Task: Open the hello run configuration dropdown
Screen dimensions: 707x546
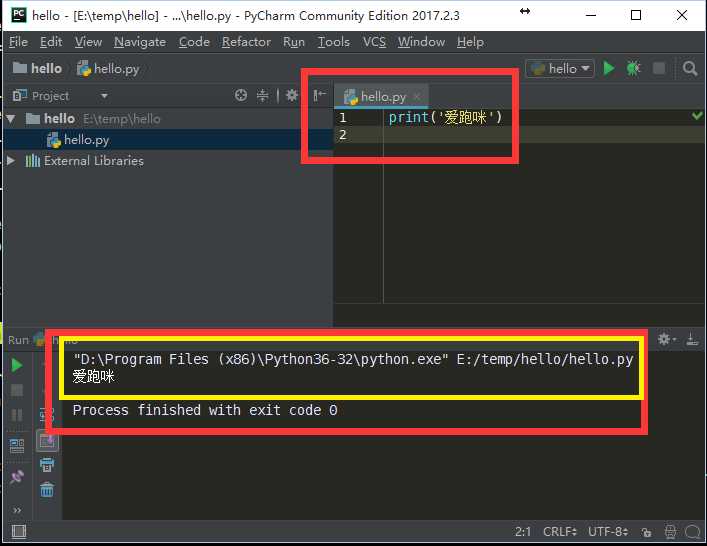Action: point(560,69)
